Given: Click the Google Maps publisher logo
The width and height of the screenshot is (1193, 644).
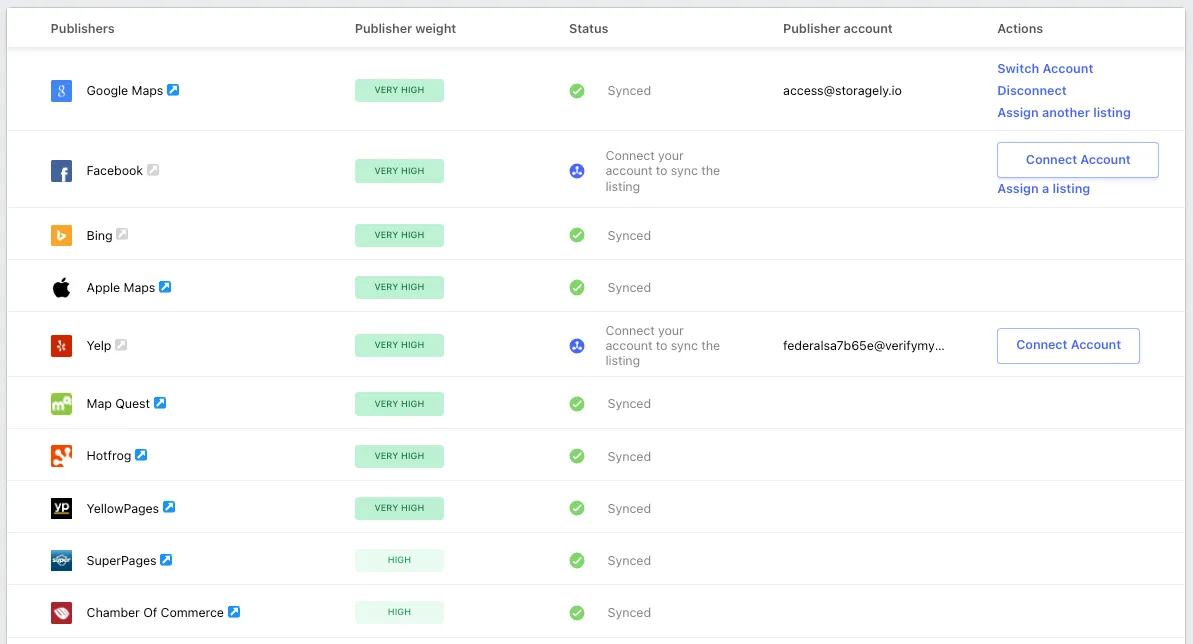Looking at the screenshot, I should click(62, 91).
